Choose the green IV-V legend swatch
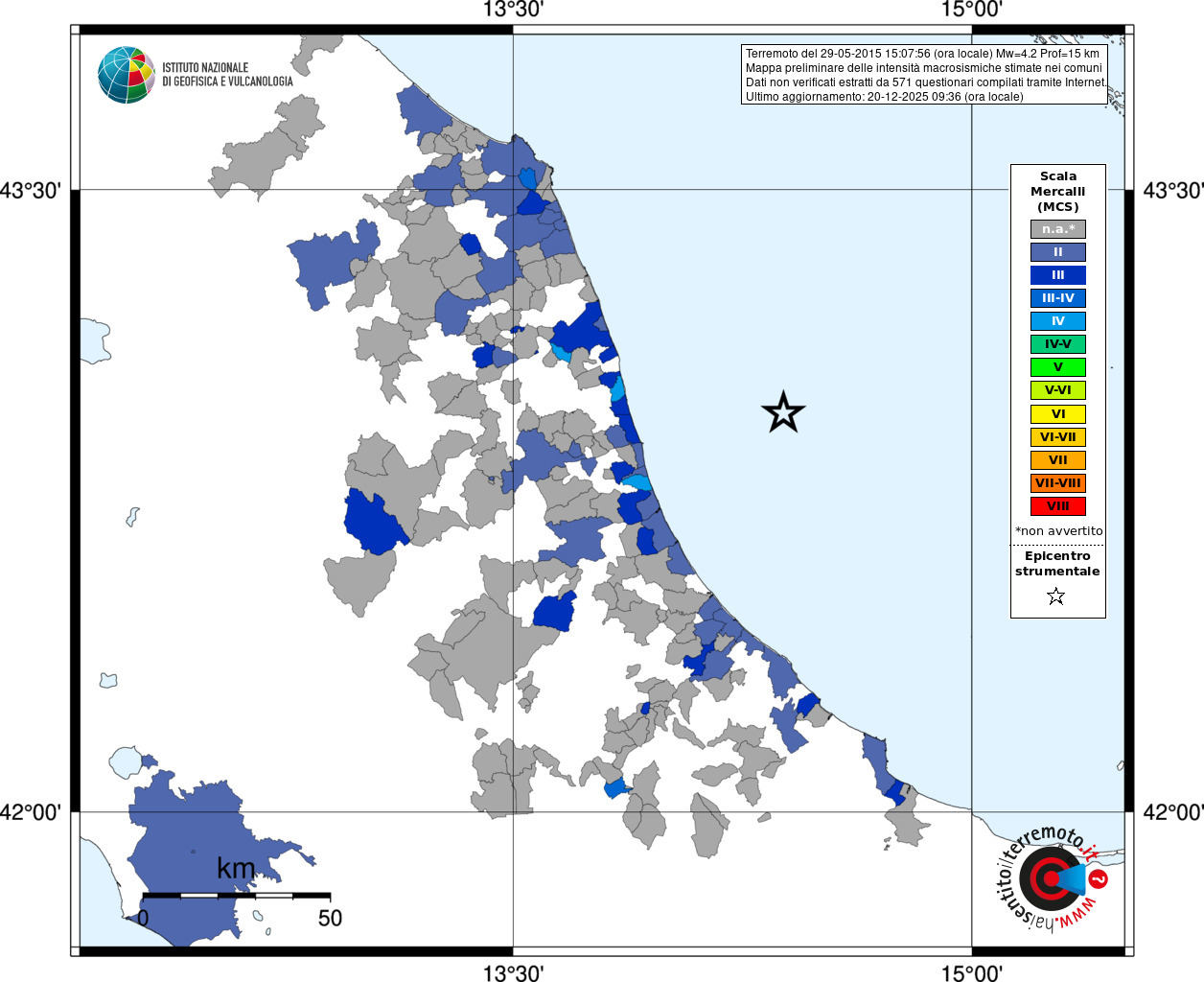Screen dimensions: 1204x982 click(1057, 344)
